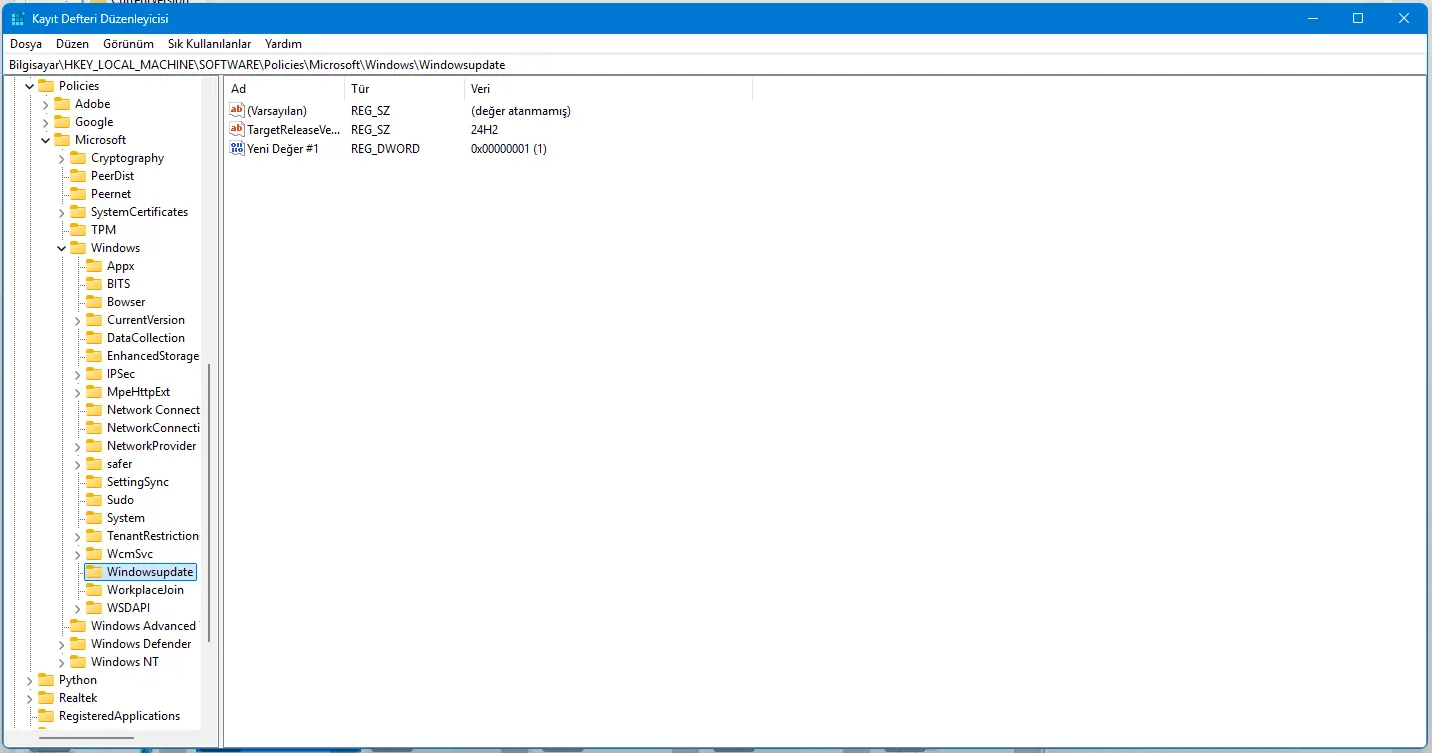Open the Görünüm menu

pyautogui.click(x=130, y=44)
